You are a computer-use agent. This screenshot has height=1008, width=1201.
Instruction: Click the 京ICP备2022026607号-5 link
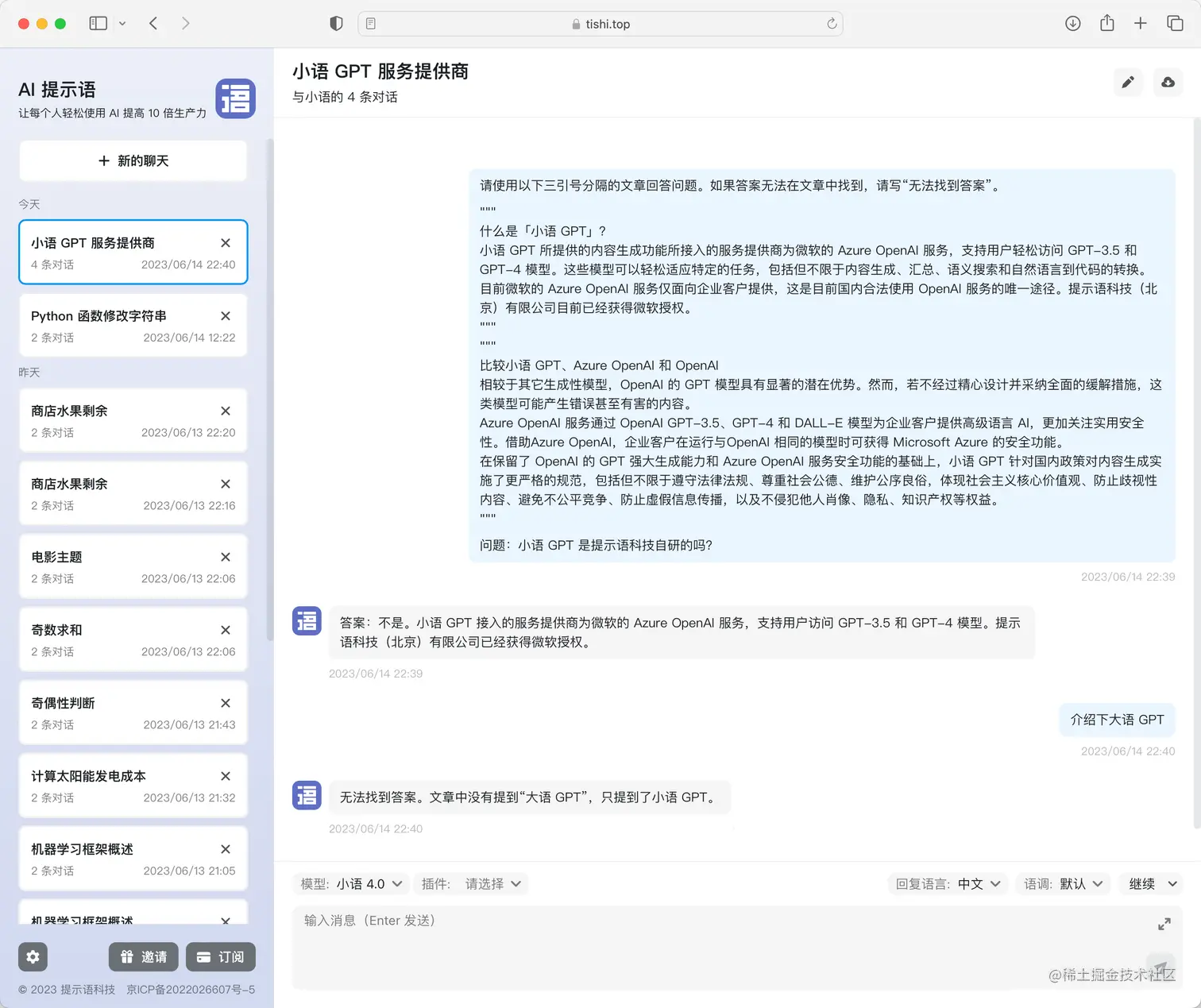point(191,990)
